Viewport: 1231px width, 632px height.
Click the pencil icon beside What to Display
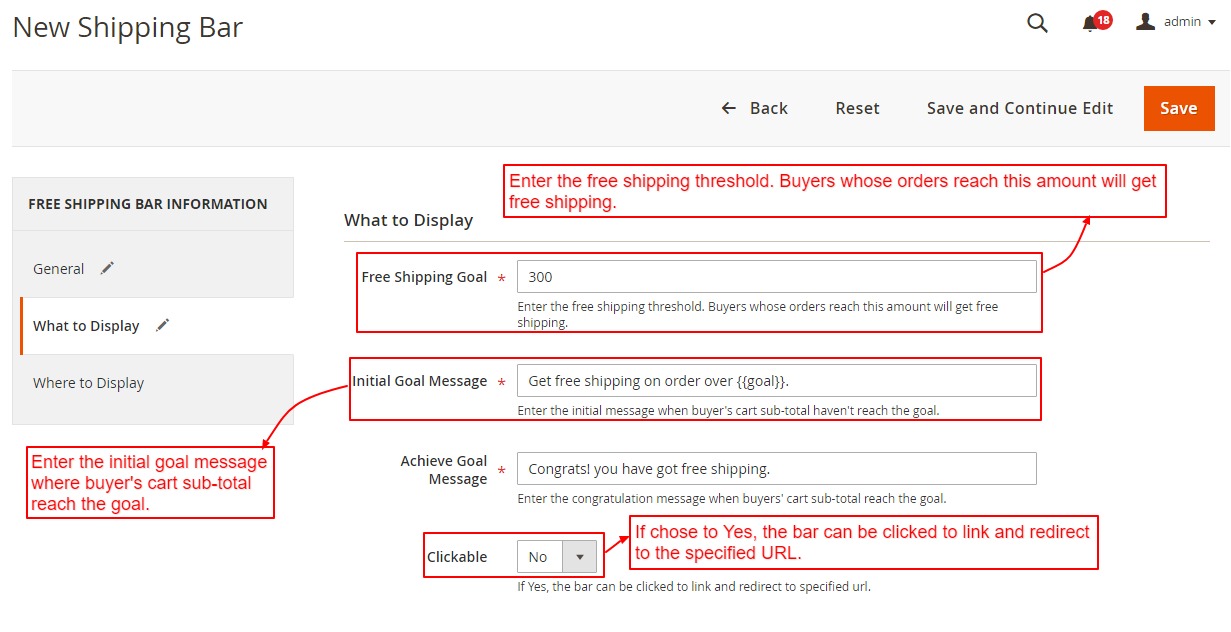[x=162, y=325]
